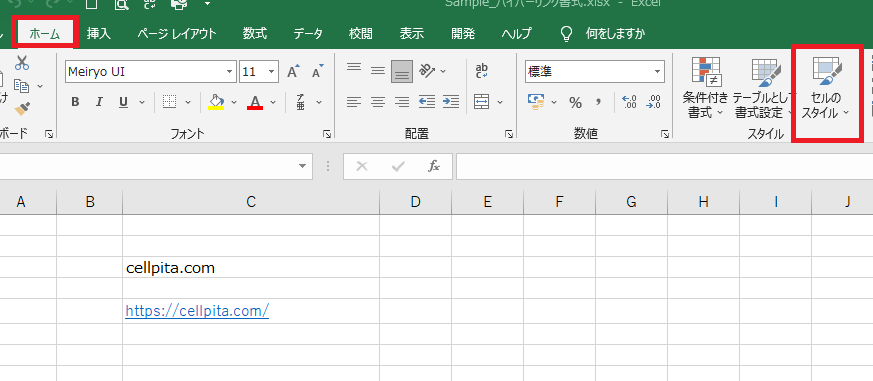Image resolution: width=873 pixels, height=381 pixels.
Task: Open the Home (ホーム) ribbon tab
Action: click(45, 33)
